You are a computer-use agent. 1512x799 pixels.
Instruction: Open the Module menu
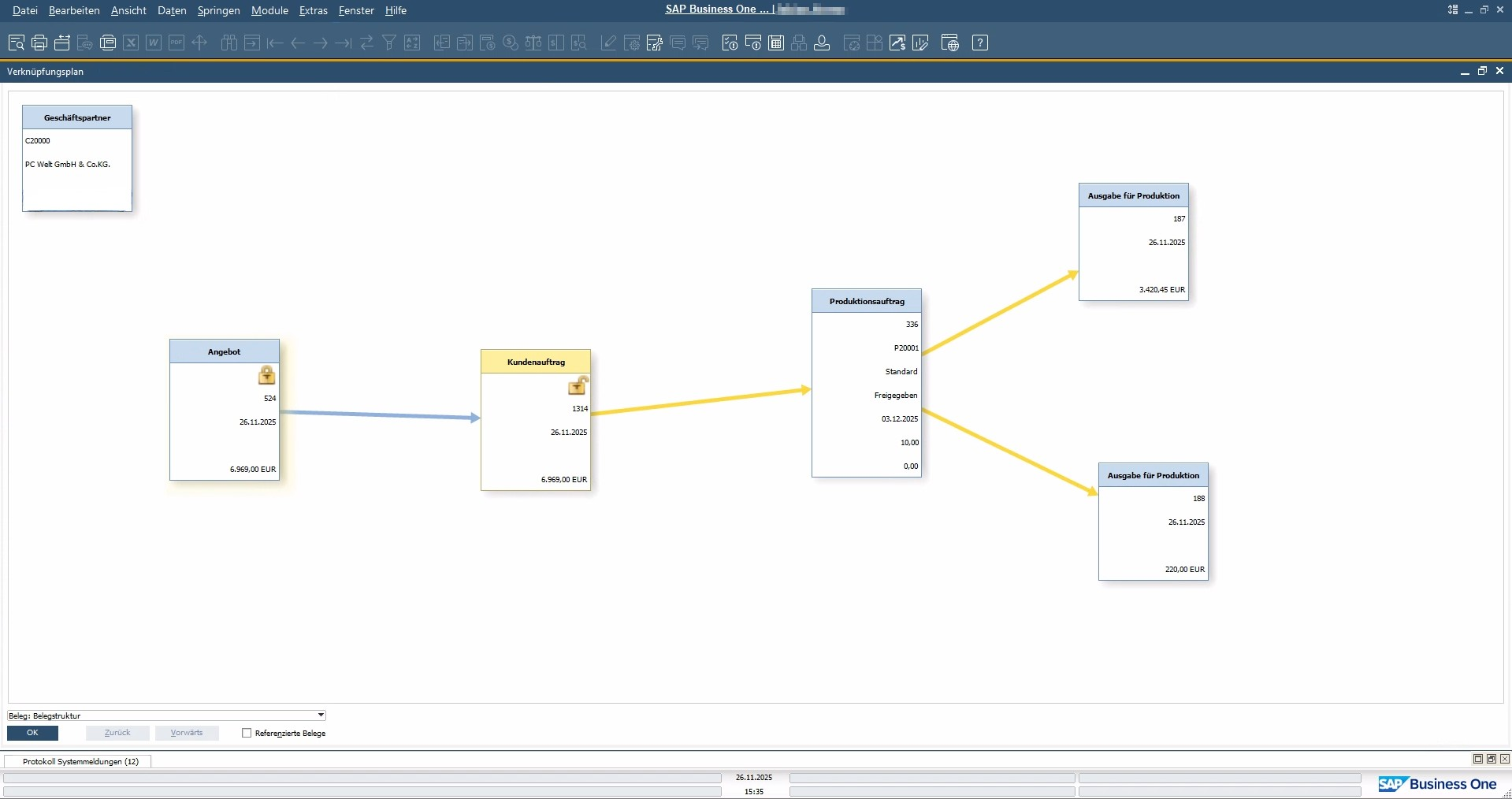pos(269,10)
